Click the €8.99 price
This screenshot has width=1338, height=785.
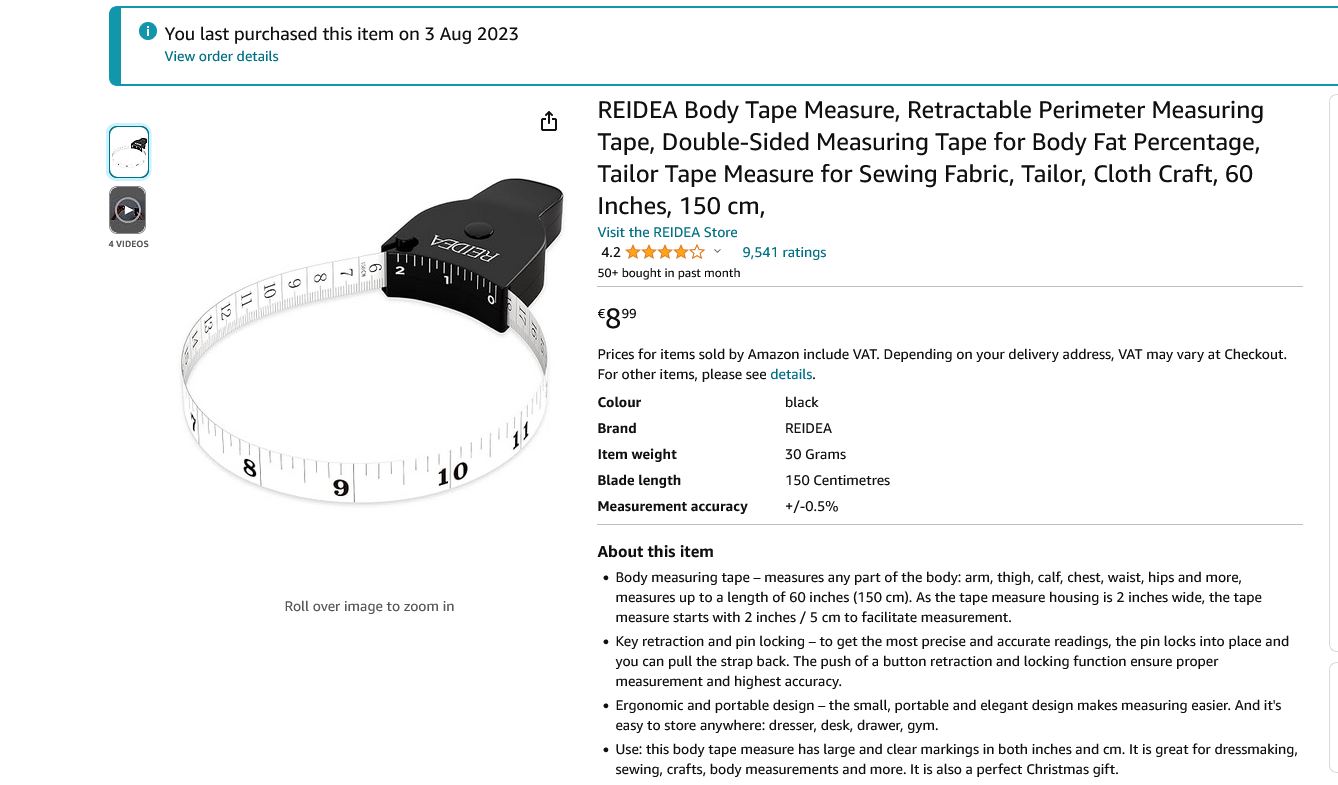[617, 319]
